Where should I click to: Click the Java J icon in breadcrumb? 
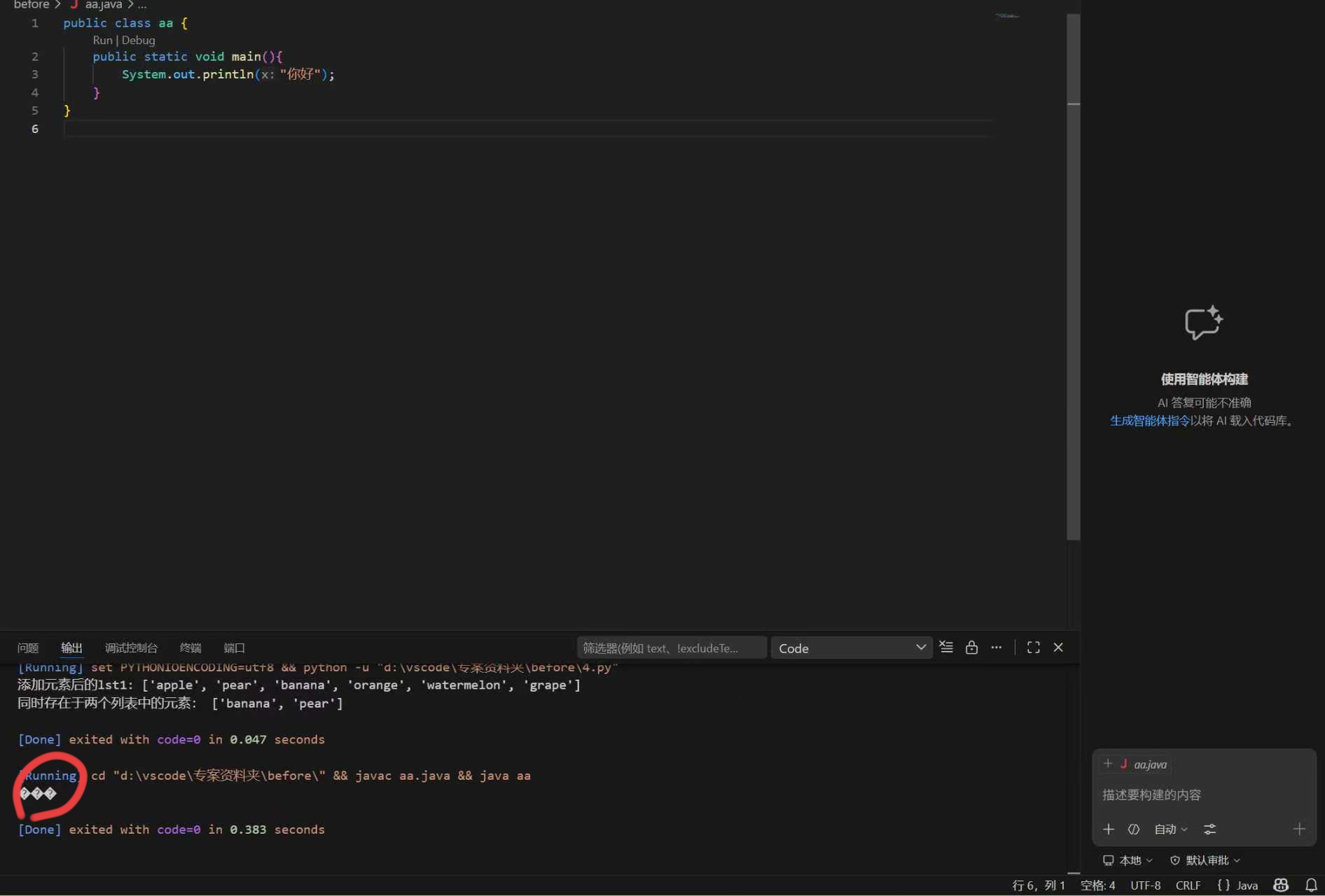tap(74, 5)
